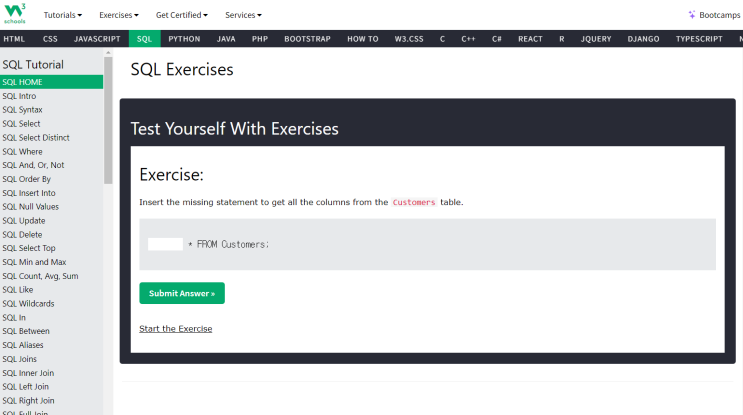Select SQL HOME in sidebar
The image size is (743, 415).
(51, 82)
